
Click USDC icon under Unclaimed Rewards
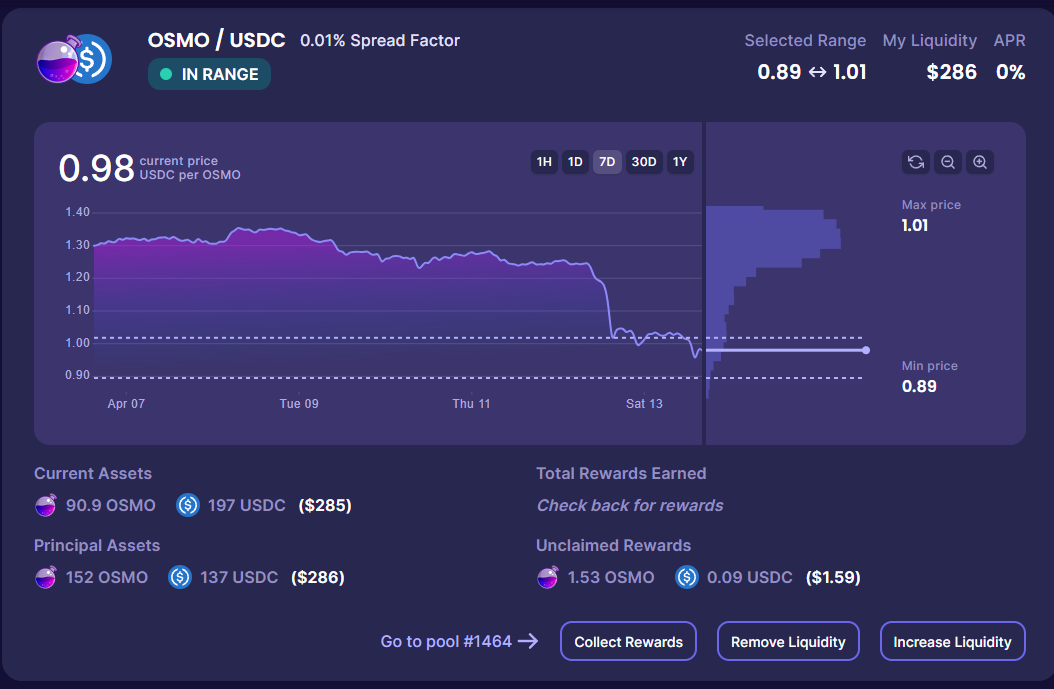click(687, 577)
